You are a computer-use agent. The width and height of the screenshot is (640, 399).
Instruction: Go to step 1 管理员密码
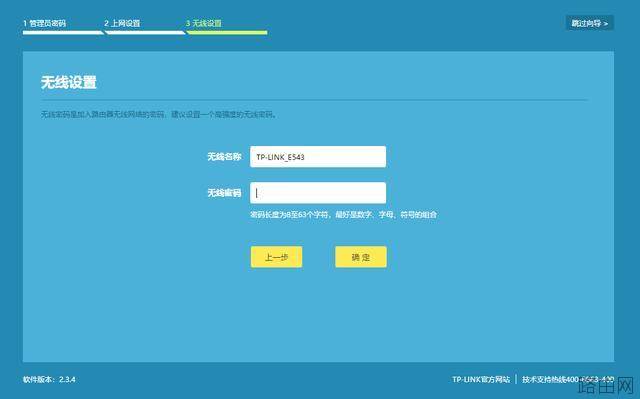click(44, 23)
